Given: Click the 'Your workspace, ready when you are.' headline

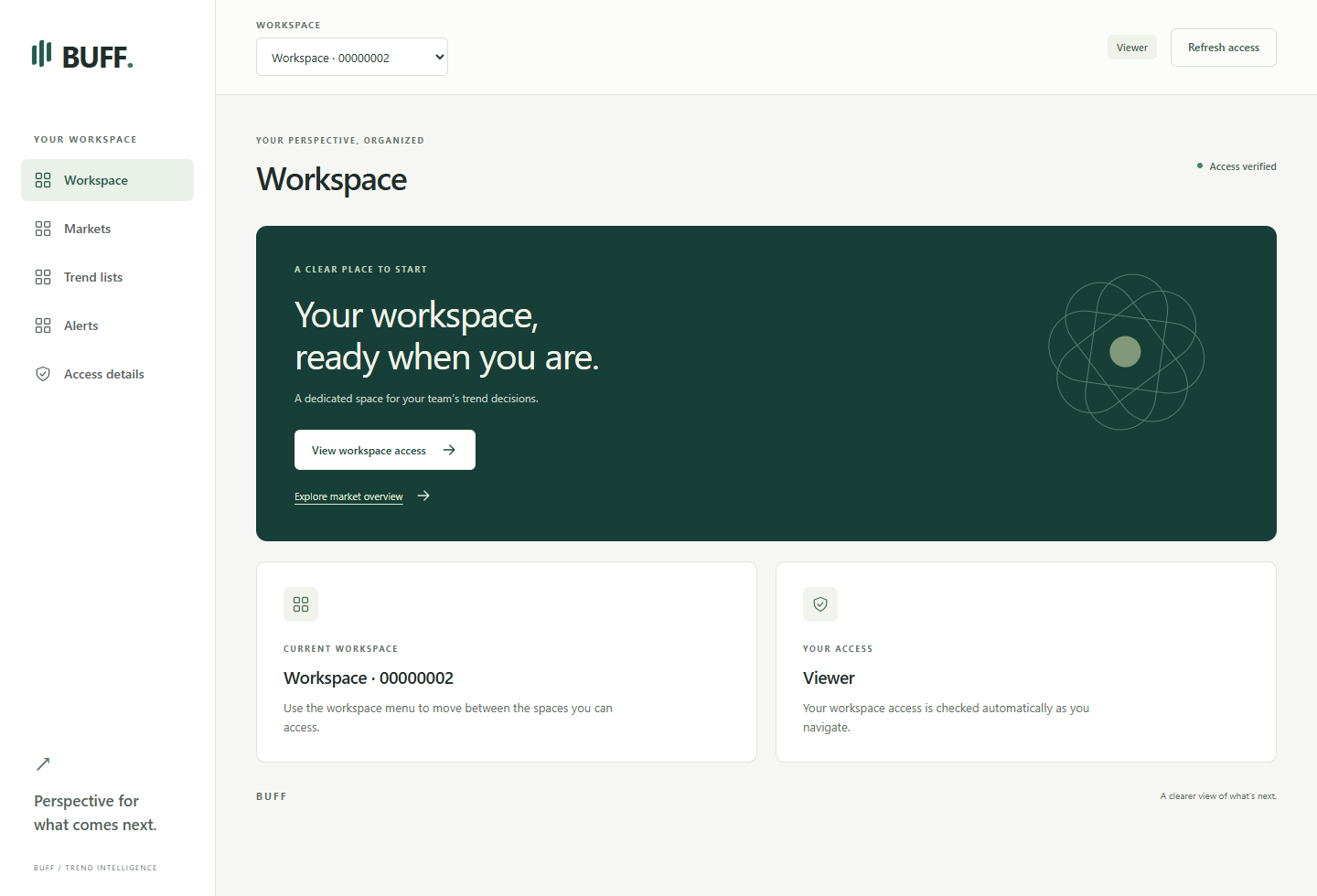Looking at the screenshot, I should click(447, 336).
